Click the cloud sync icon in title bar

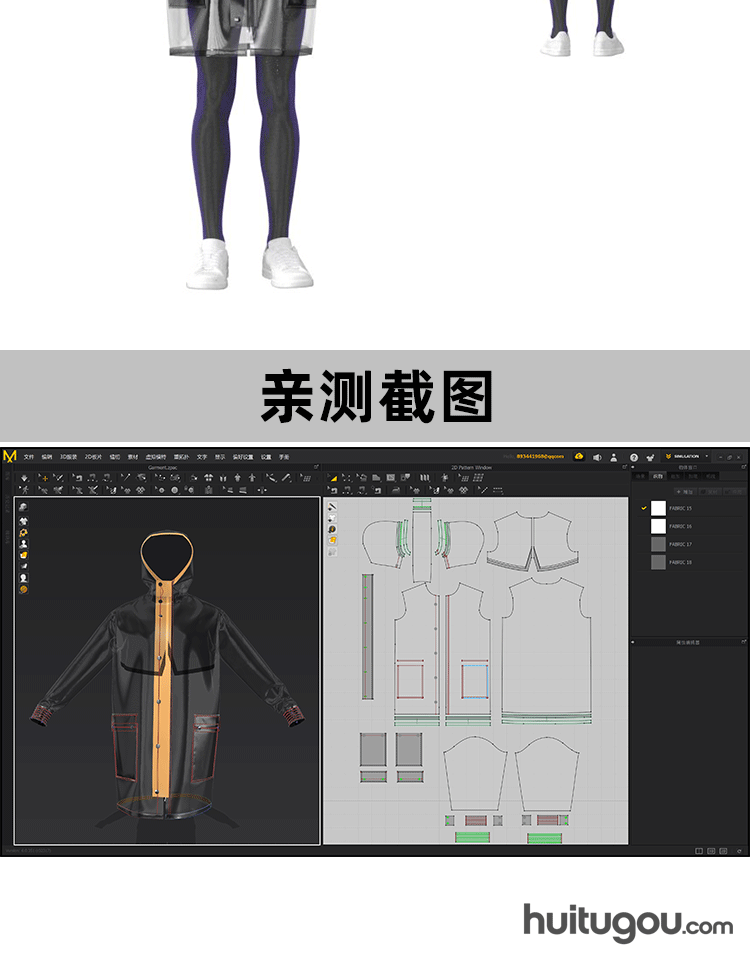click(x=579, y=456)
